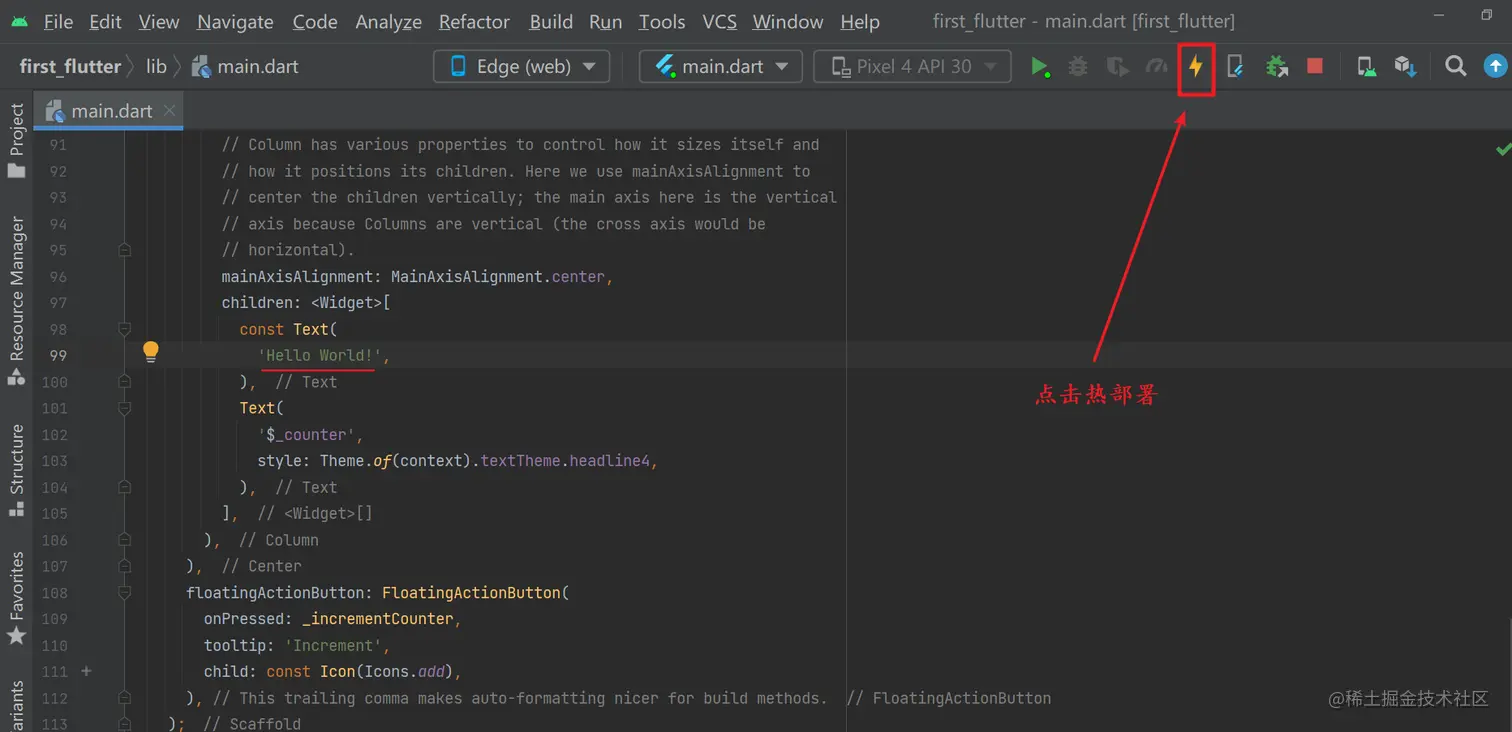
Task: Open the Device Manager icon
Action: pyautogui.click(x=1366, y=67)
